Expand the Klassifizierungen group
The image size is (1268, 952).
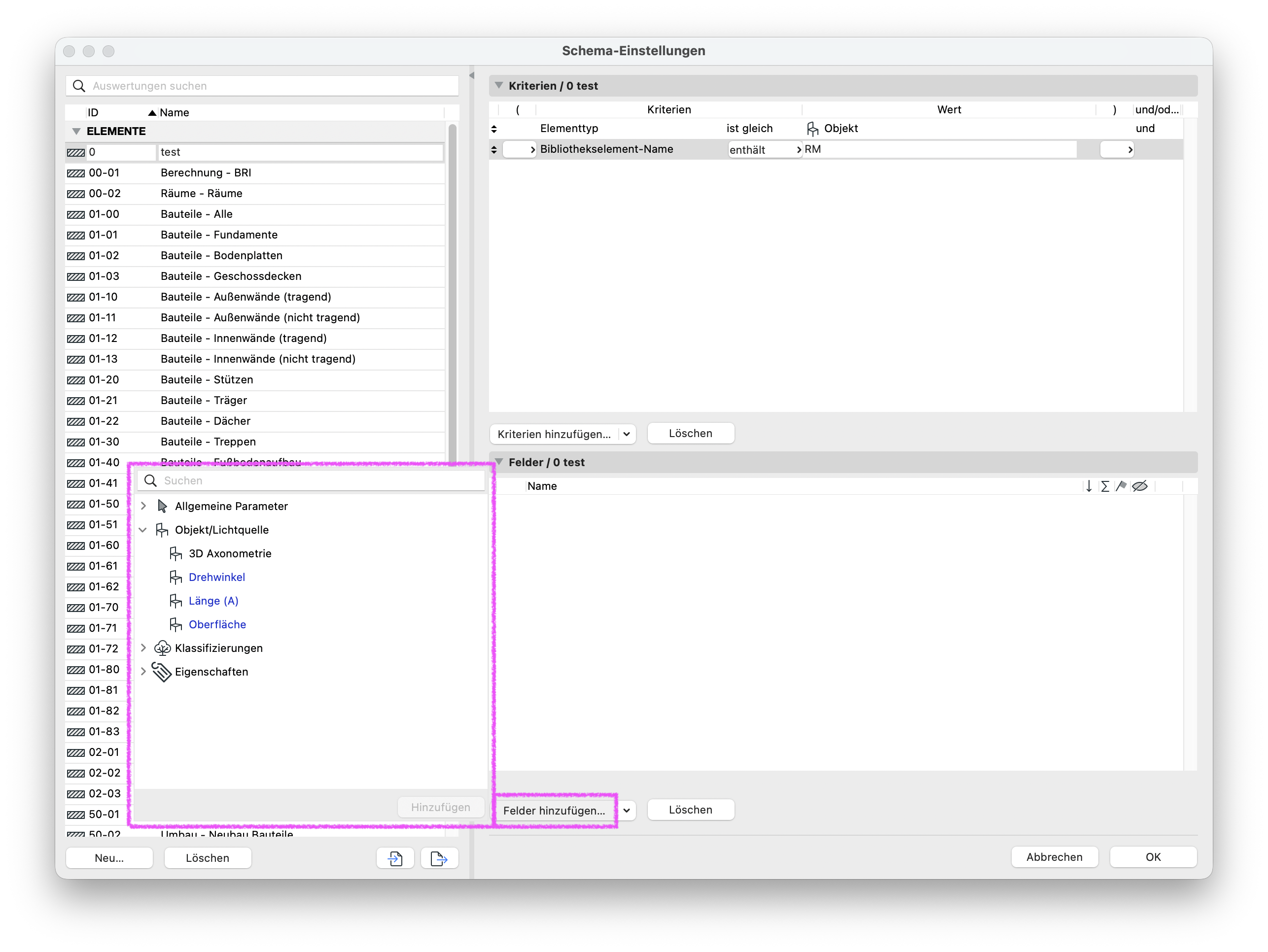143,647
